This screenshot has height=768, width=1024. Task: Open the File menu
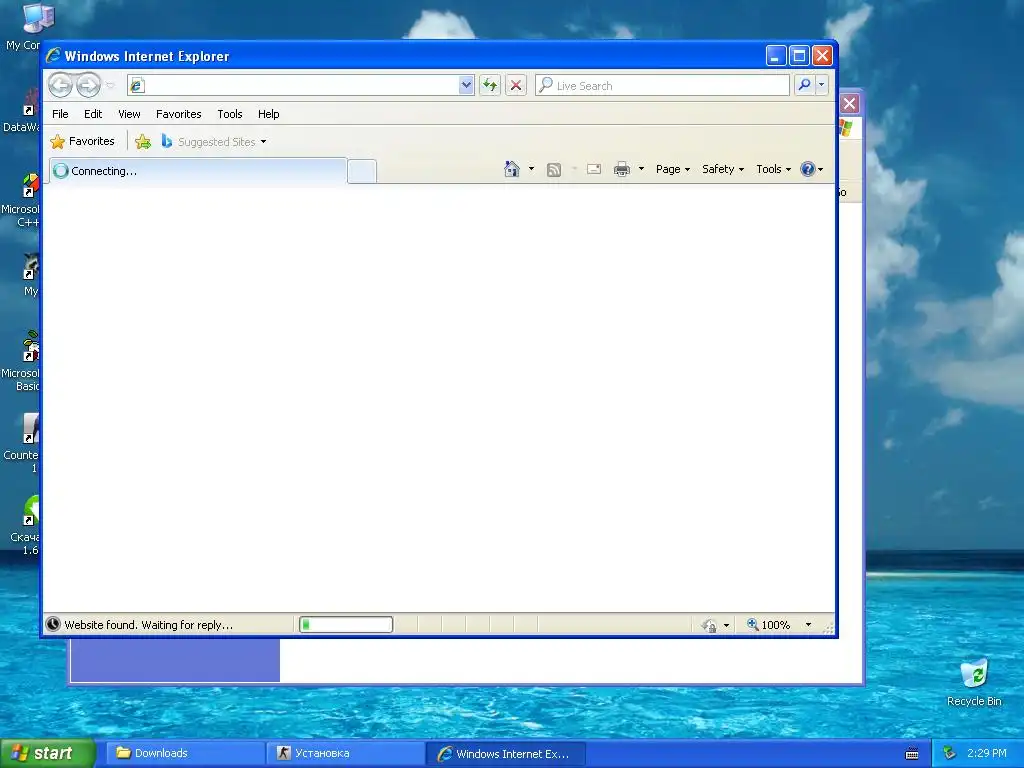[60, 114]
